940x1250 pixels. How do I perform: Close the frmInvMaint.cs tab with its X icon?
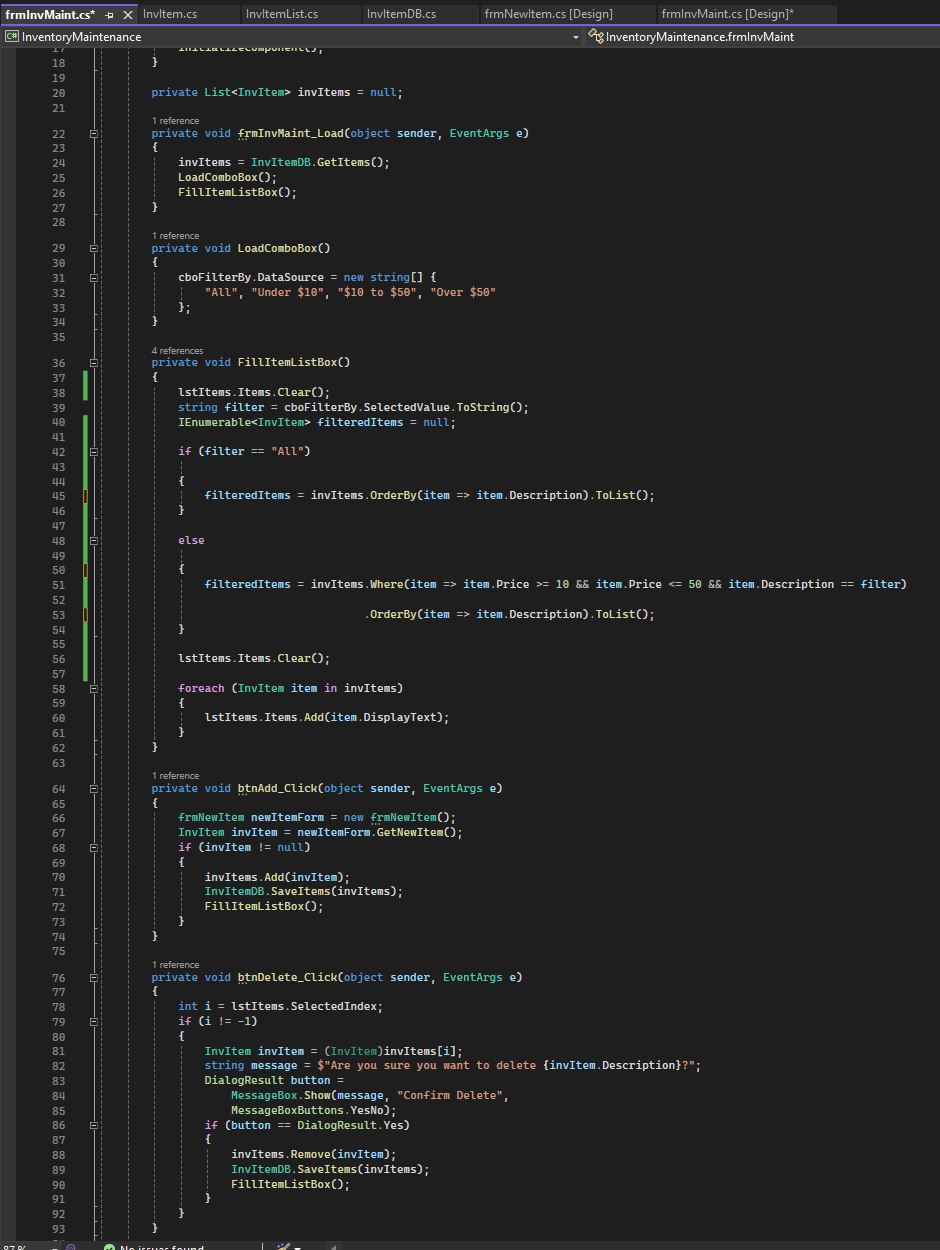point(128,15)
